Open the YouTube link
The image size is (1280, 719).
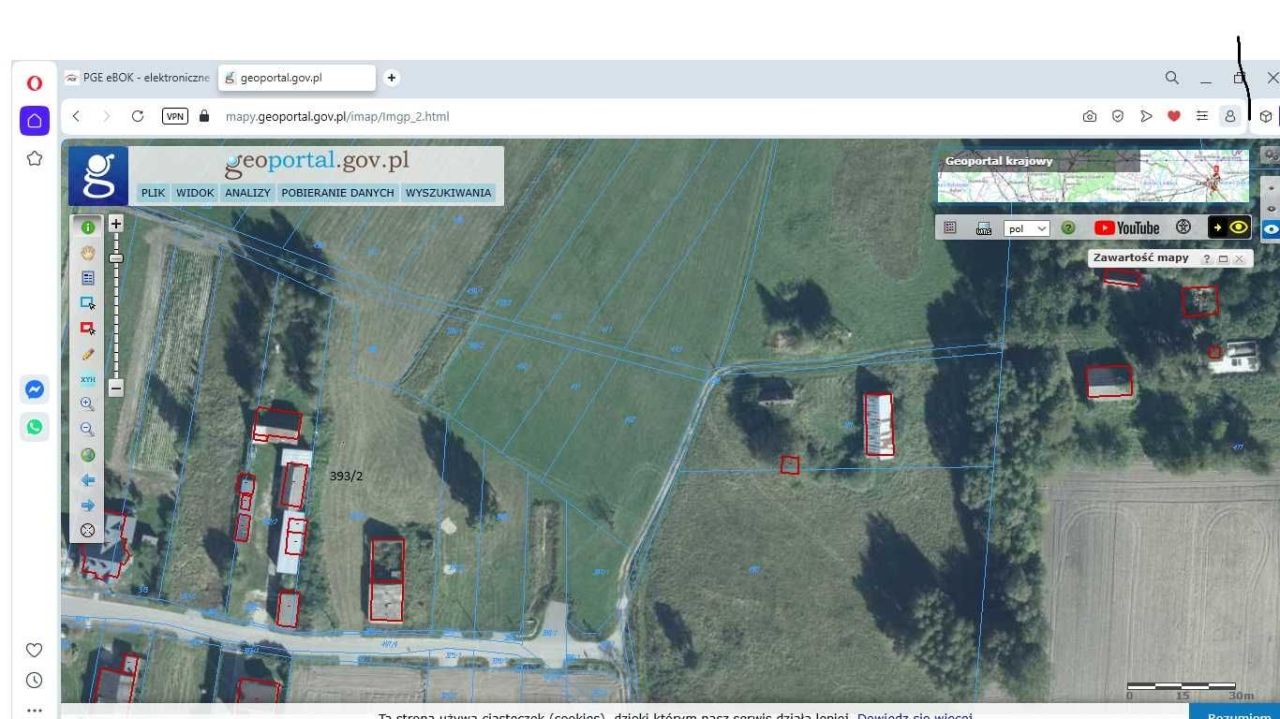tap(1126, 228)
